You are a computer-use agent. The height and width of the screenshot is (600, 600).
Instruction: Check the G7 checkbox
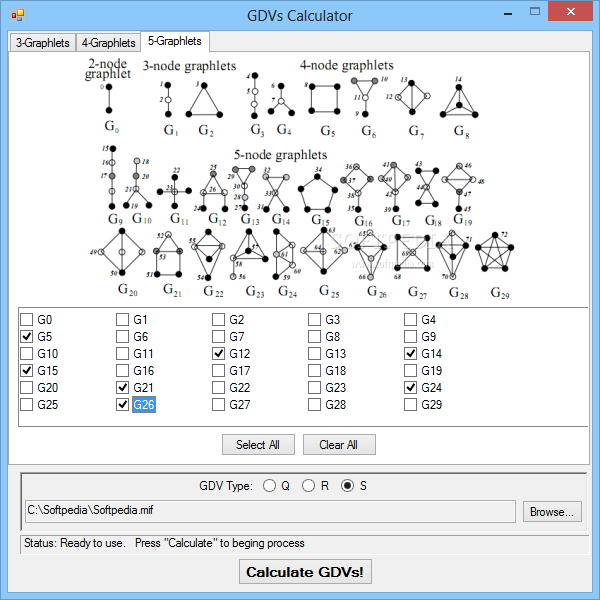[218, 337]
